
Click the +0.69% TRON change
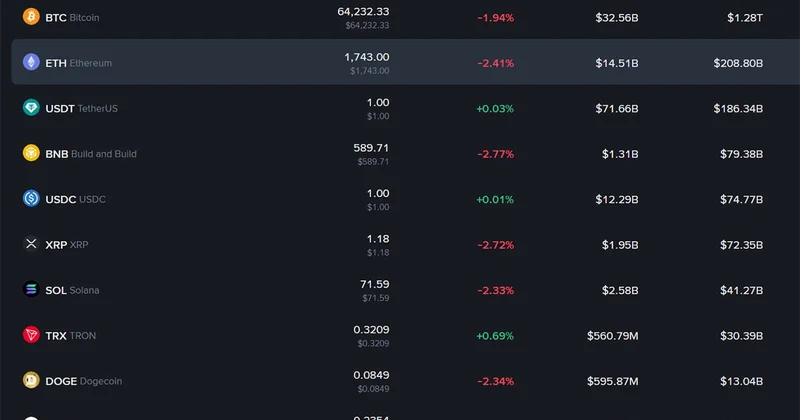(495, 336)
